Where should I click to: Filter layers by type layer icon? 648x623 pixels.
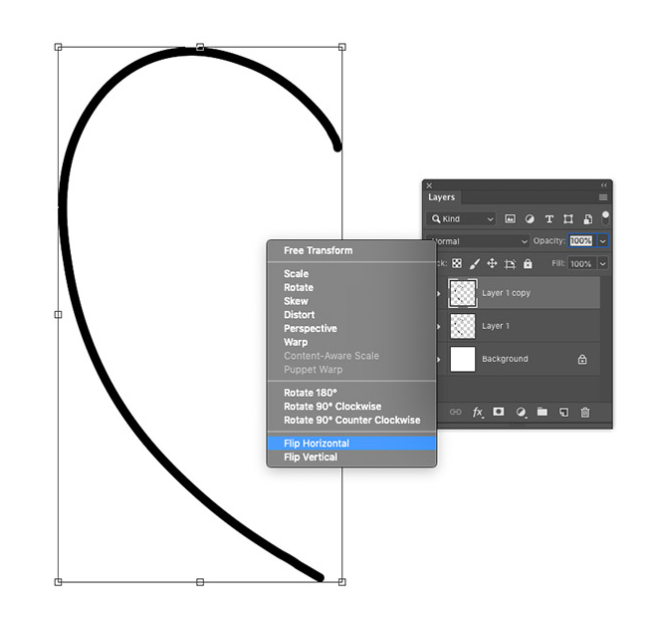point(549,219)
